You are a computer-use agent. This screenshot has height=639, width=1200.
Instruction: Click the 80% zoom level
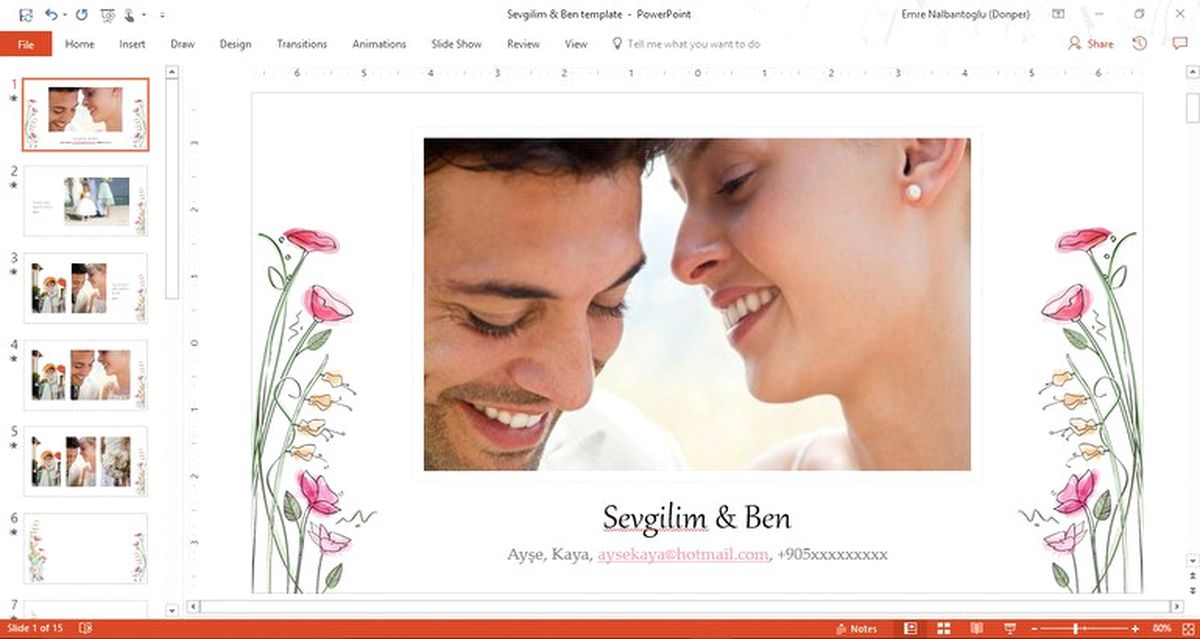pyautogui.click(x=1161, y=629)
